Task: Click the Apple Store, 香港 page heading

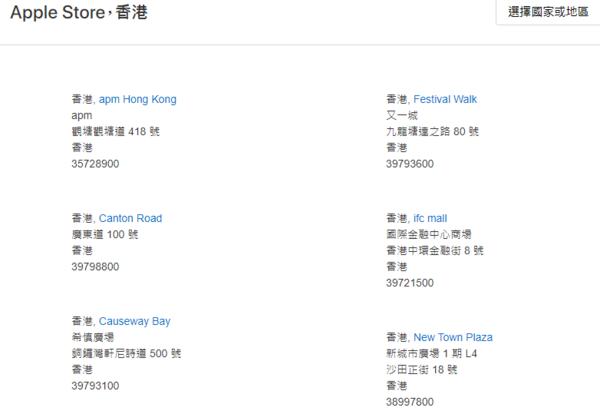Action: pyautogui.click(x=79, y=14)
